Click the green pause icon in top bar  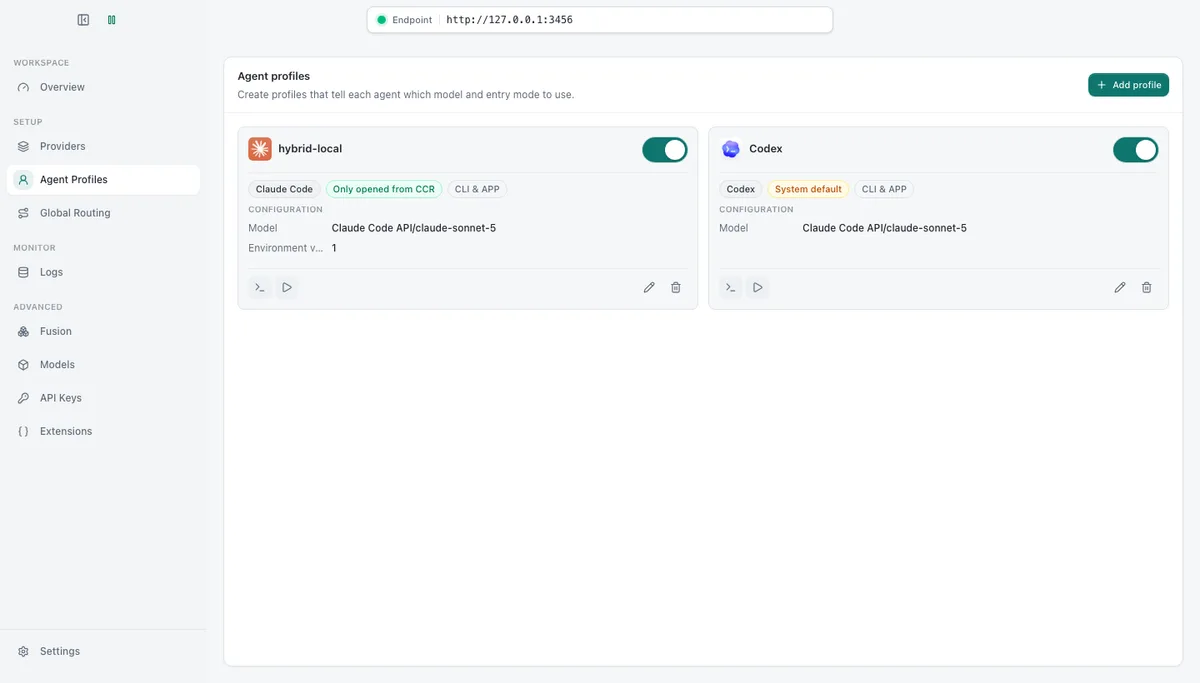(x=111, y=20)
